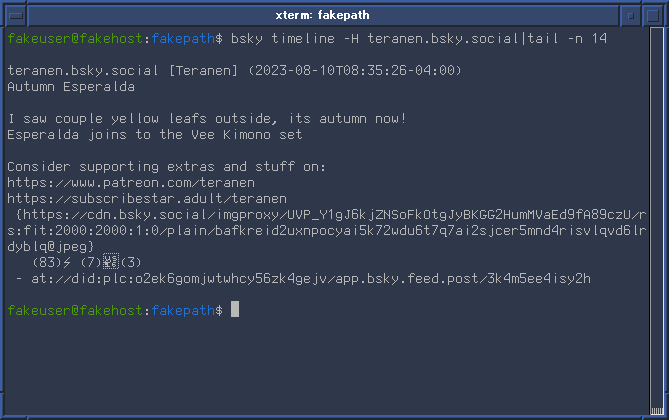This screenshot has height=420, width=669.
Task: Open the window menu button in title bar
Action: pyautogui.click(x=16, y=16)
